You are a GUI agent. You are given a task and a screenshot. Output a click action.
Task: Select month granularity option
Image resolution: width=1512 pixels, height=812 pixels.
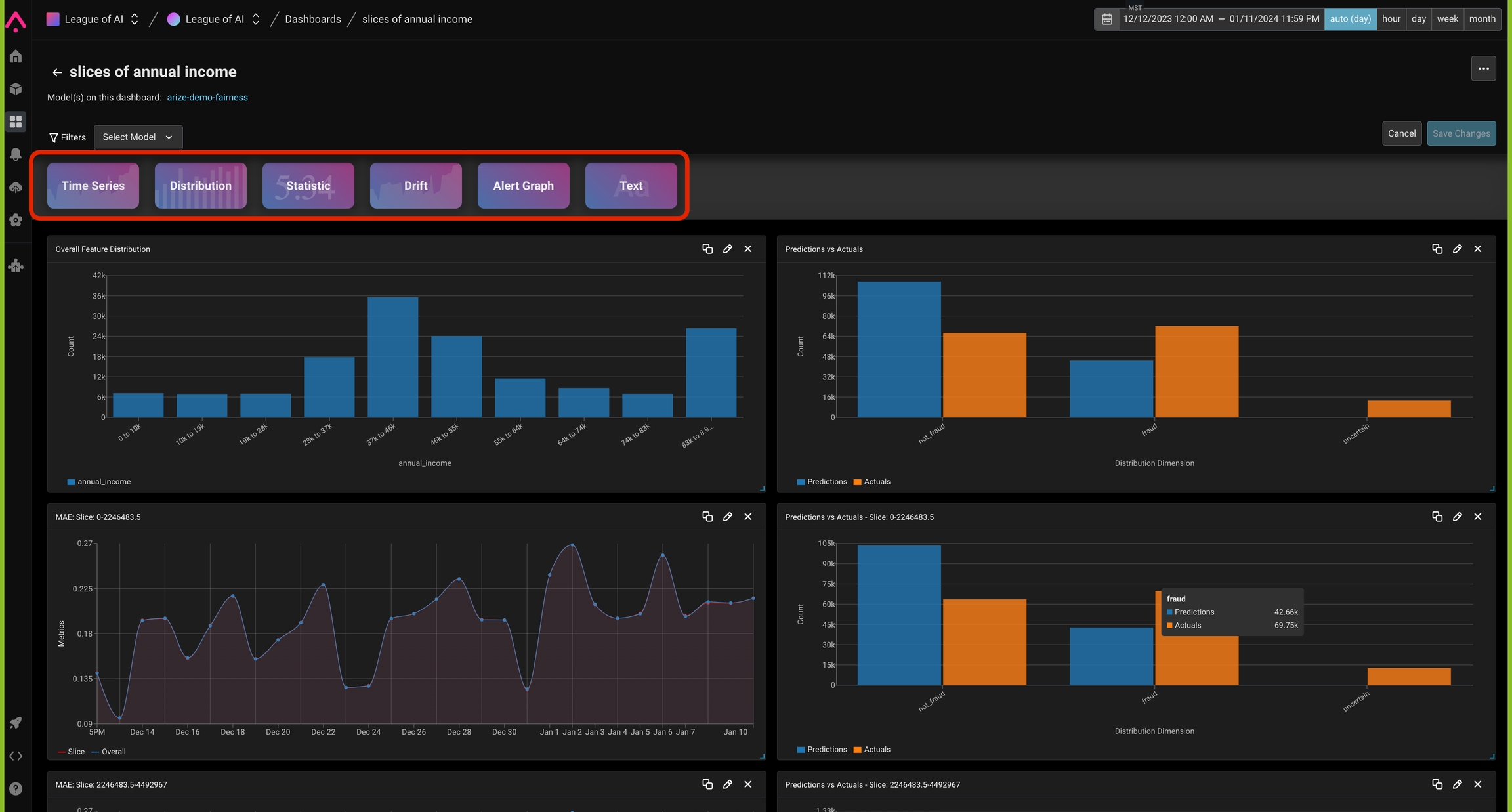(1482, 19)
